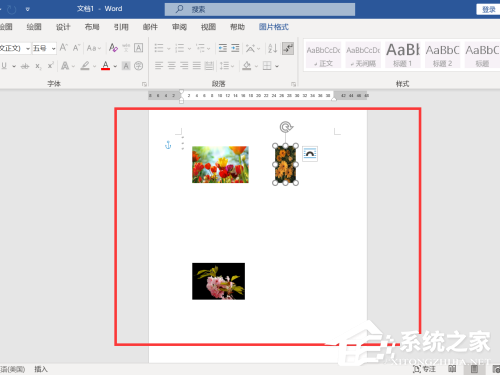Image resolution: width=500 pixels, height=375 pixels.
Task: Toggle strikethrough formatting
Action: [x=25, y=66]
